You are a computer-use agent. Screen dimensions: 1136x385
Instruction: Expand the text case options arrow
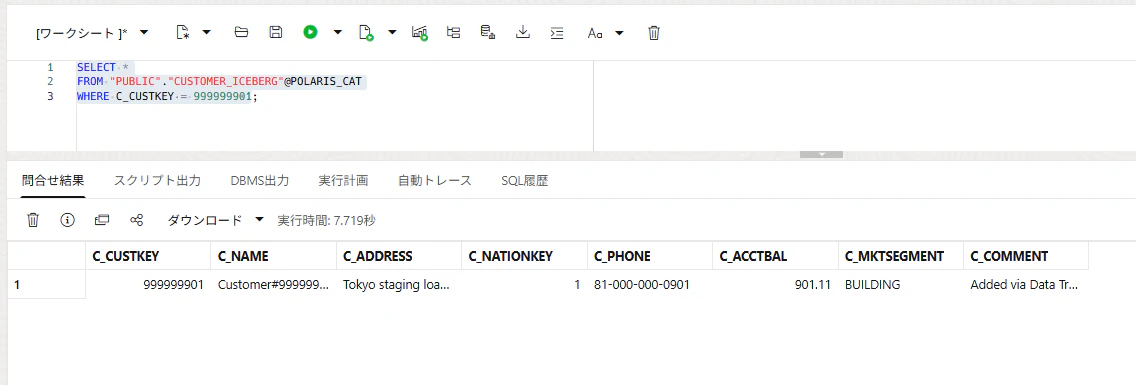619,33
